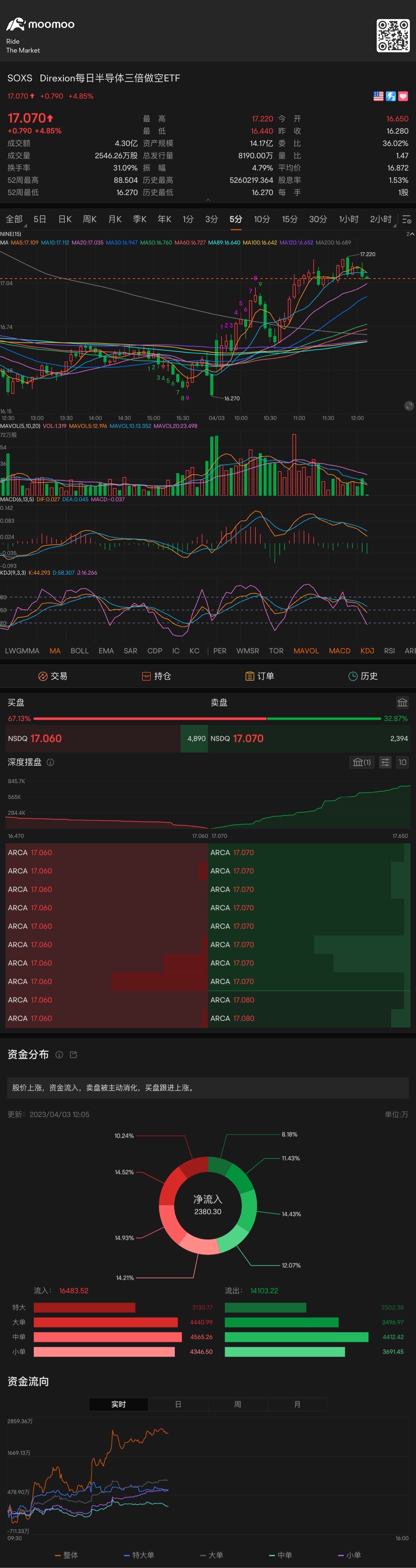Viewport: 416px width, 1568px height.
Task: Tap the 净流入 donut chart center
Action: click(x=208, y=1205)
